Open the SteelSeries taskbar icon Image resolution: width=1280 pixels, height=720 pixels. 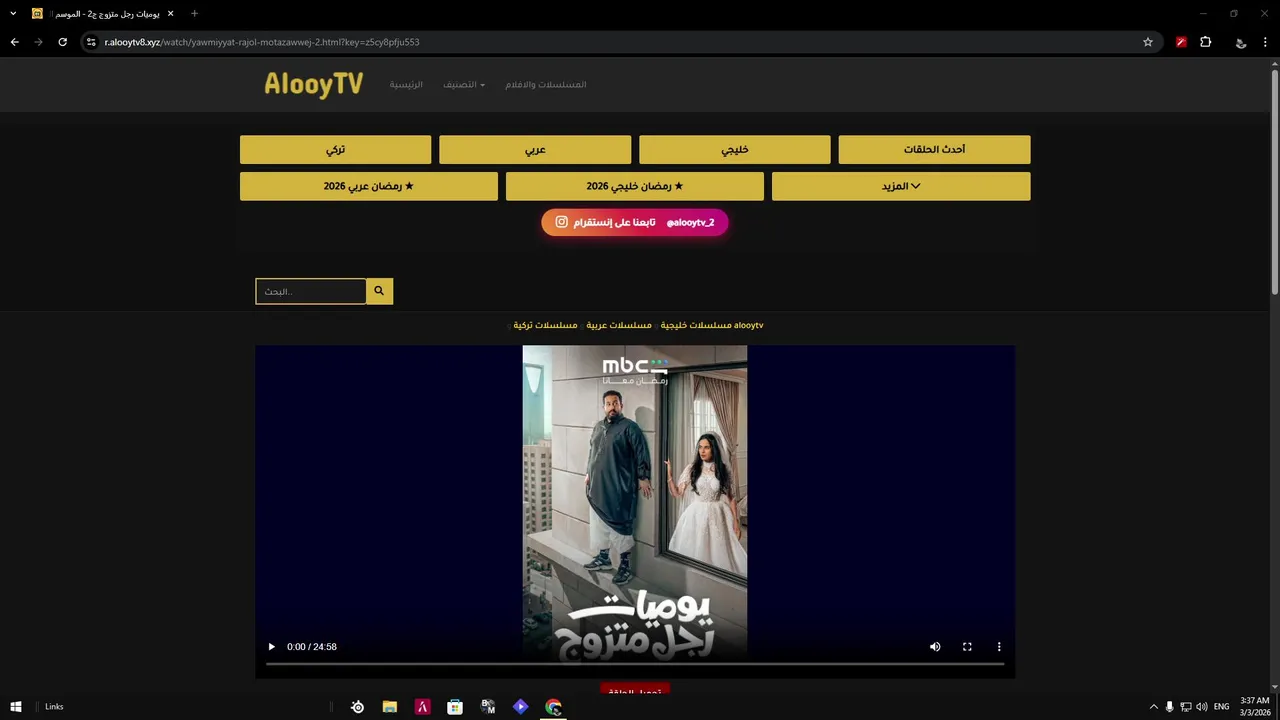tap(357, 707)
